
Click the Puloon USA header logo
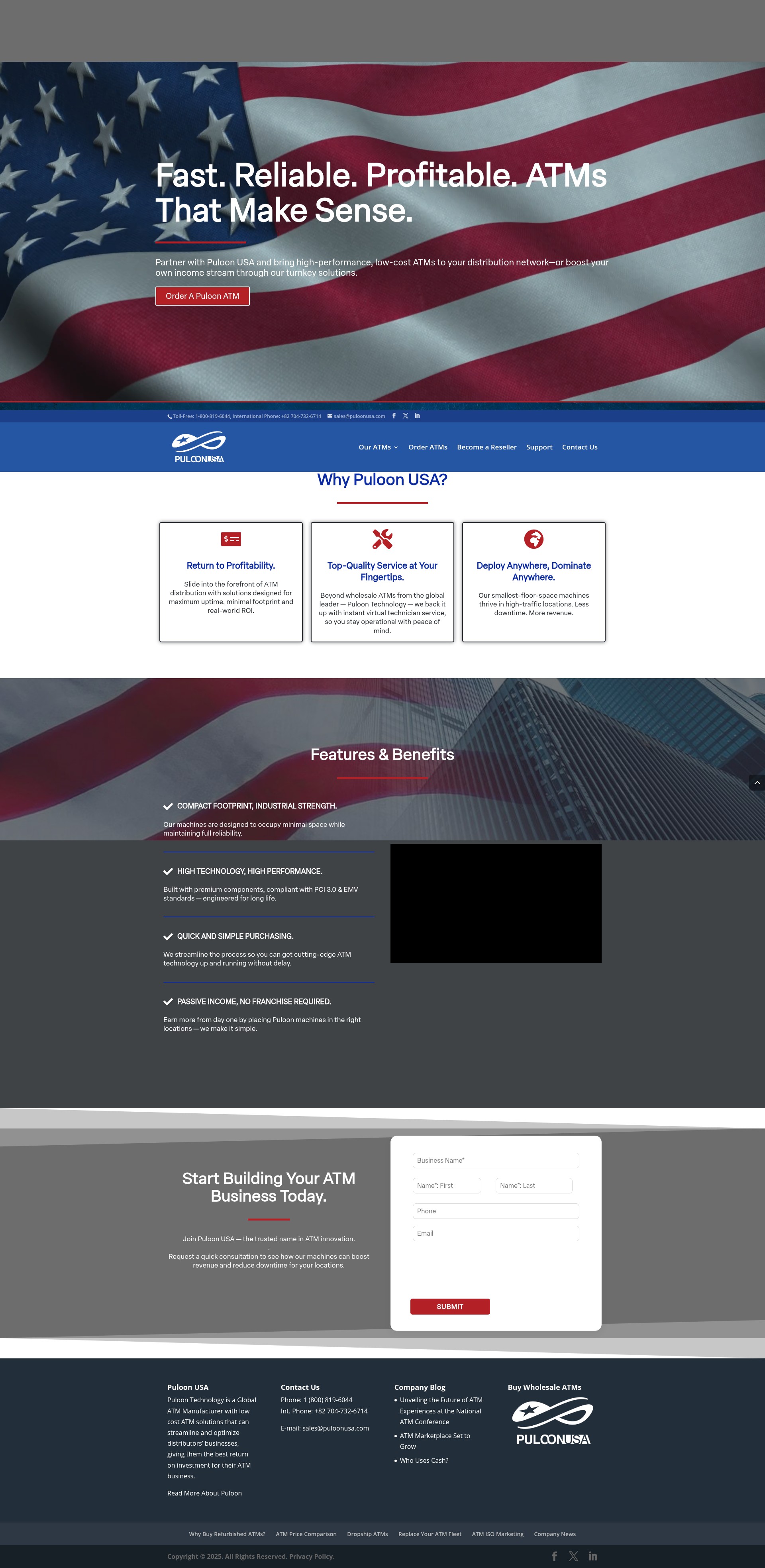click(x=199, y=447)
